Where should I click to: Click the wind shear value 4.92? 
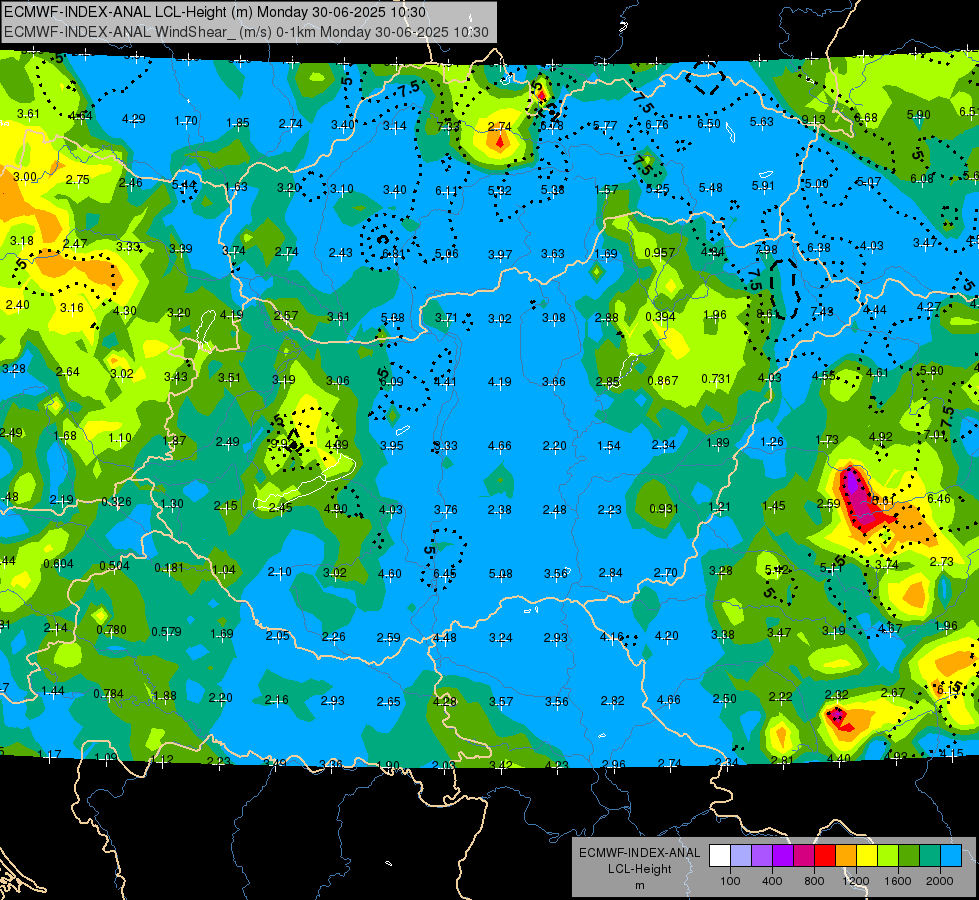pyautogui.click(x=880, y=437)
